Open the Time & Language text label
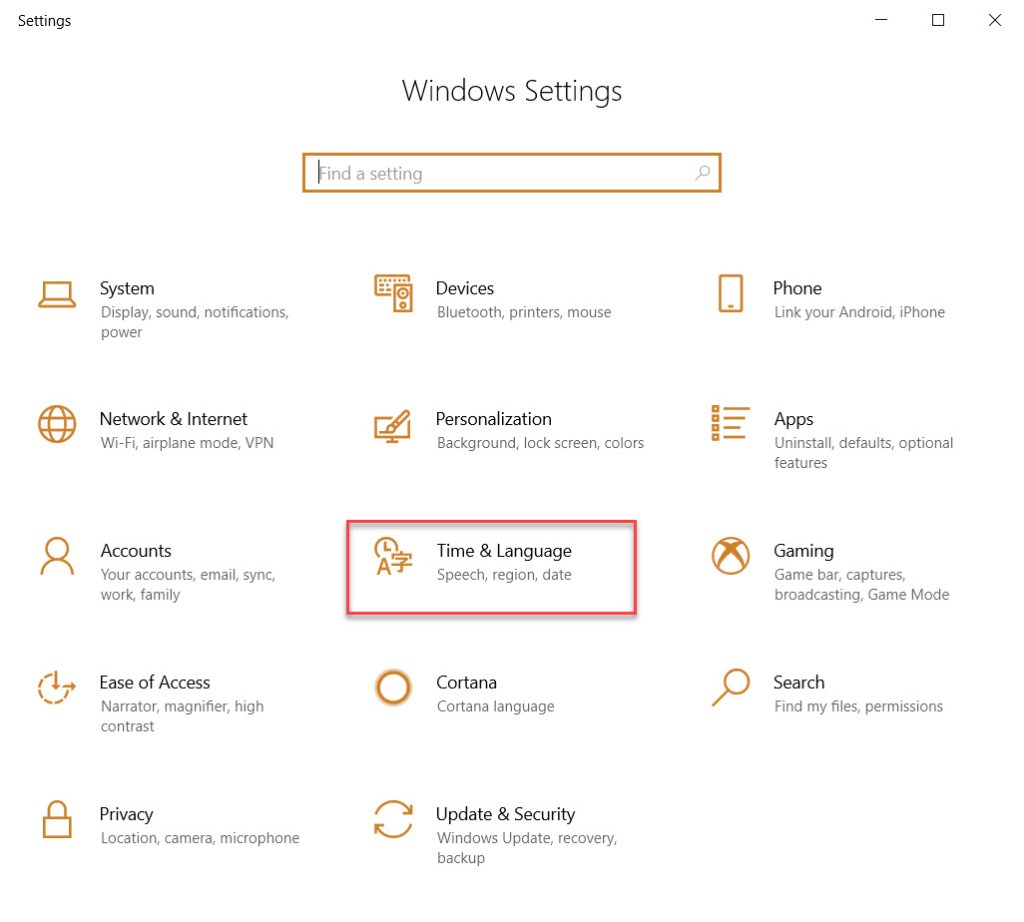The height and width of the screenshot is (922, 1024). (504, 551)
